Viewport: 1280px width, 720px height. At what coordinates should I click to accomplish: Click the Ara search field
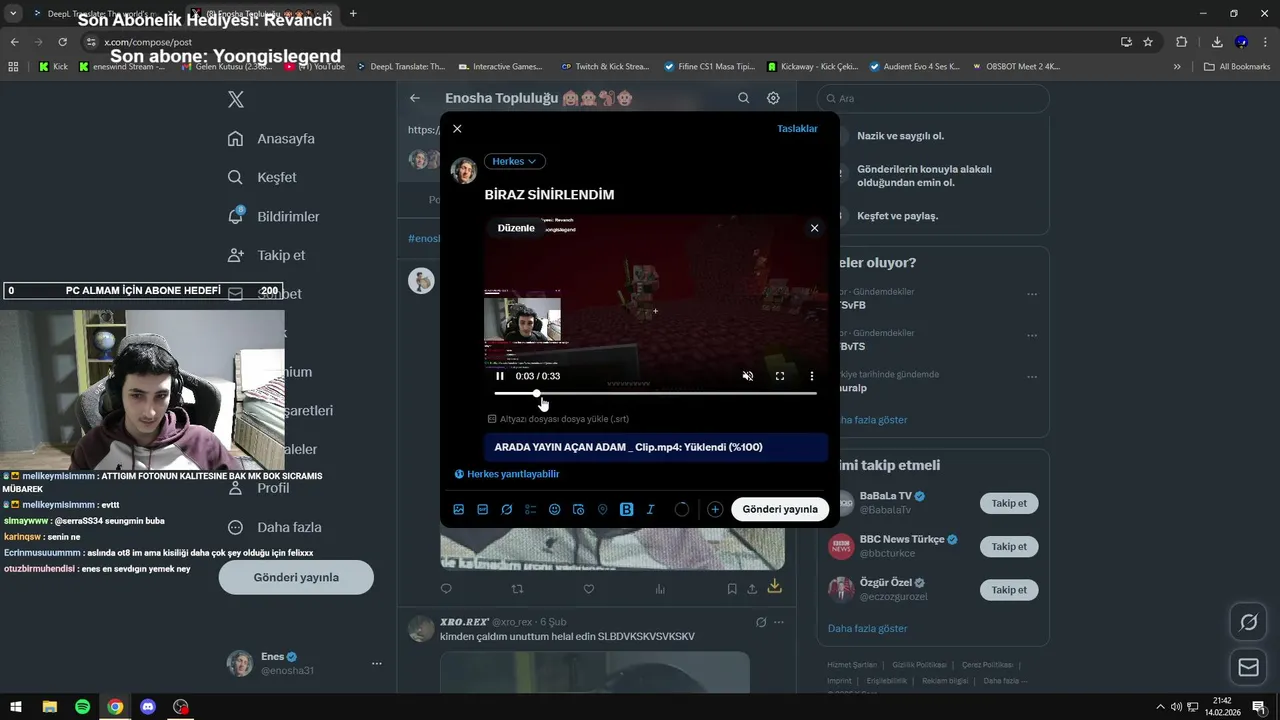pos(933,99)
